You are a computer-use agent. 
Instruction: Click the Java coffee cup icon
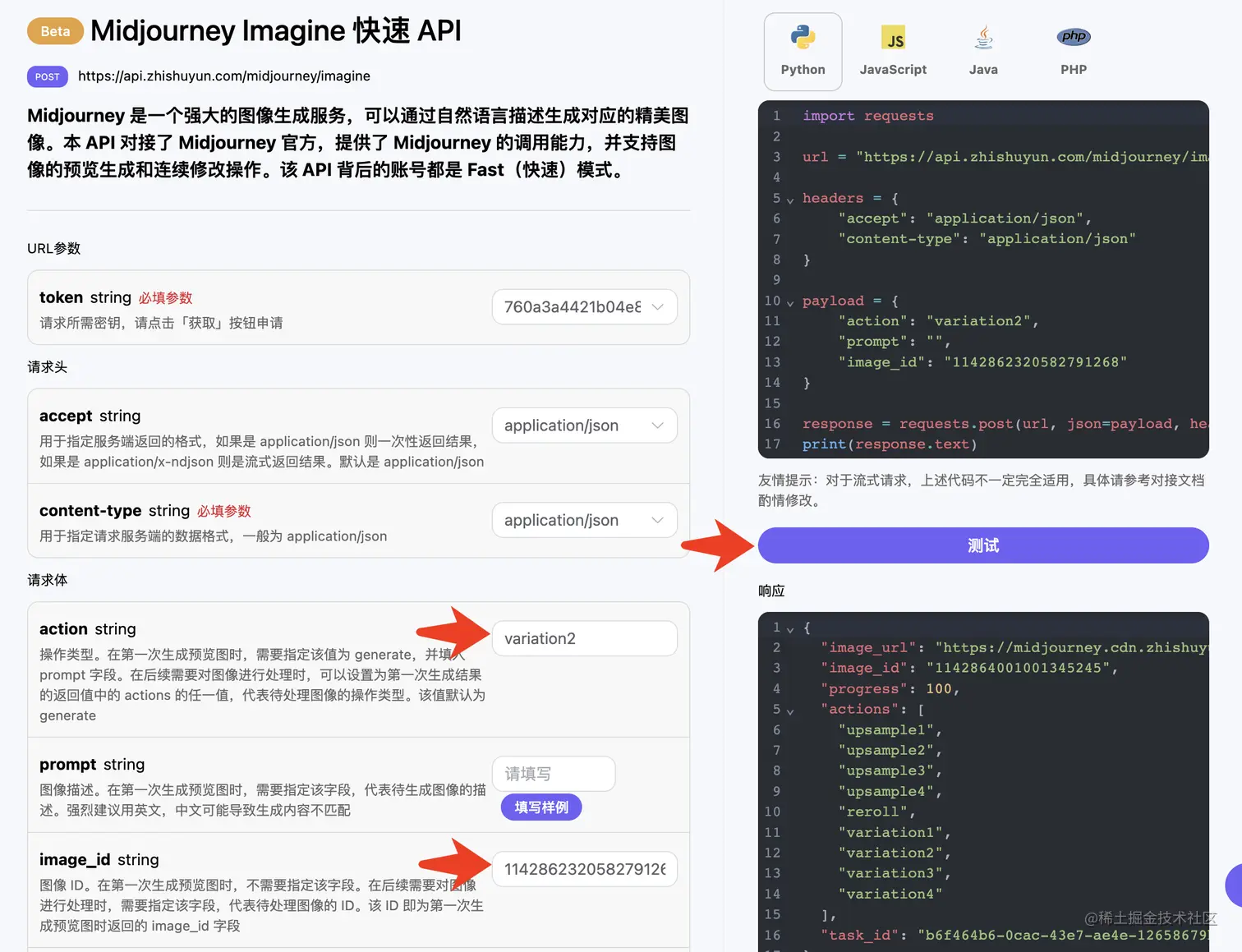click(983, 37)
